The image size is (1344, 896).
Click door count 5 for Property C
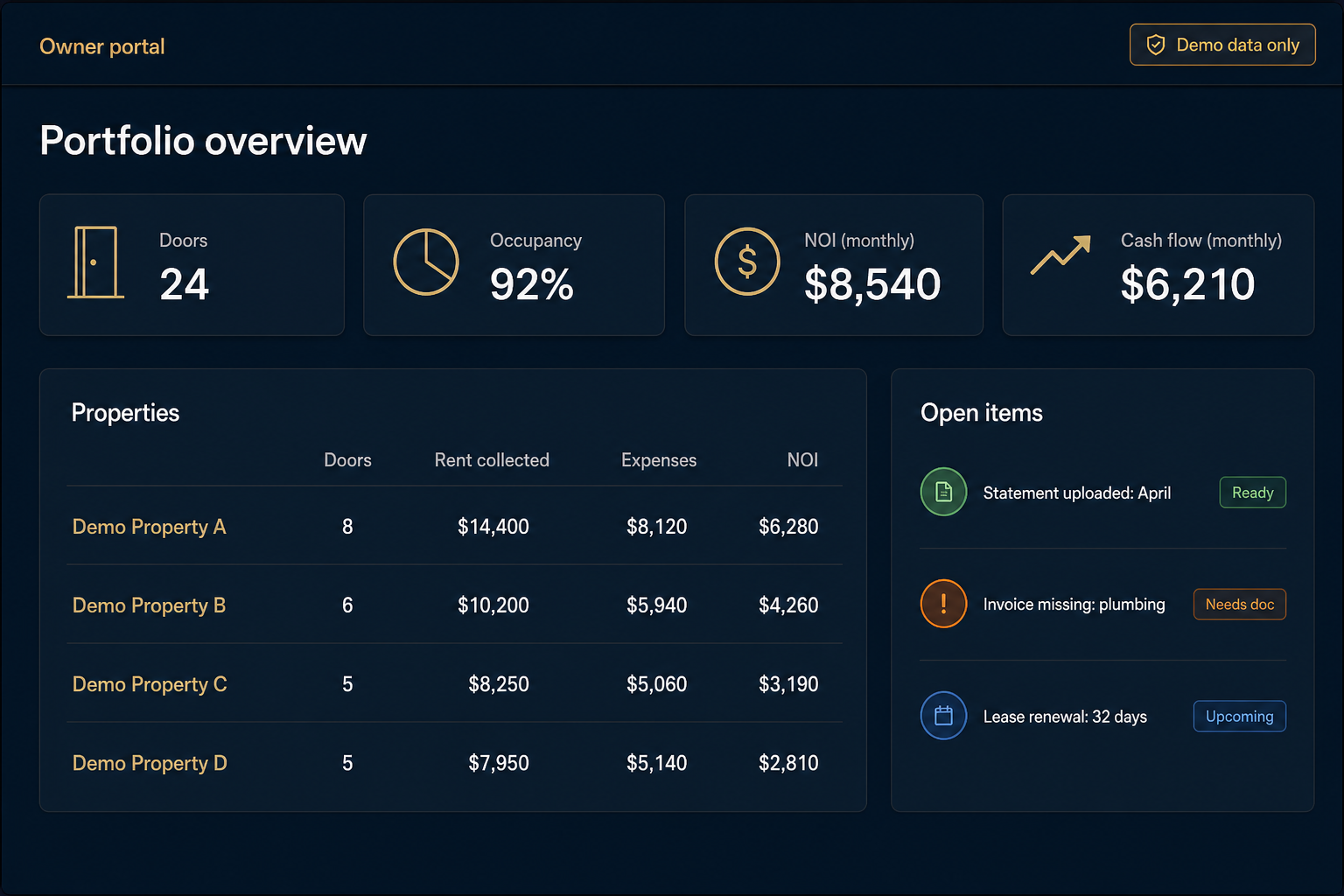[347, 684]
